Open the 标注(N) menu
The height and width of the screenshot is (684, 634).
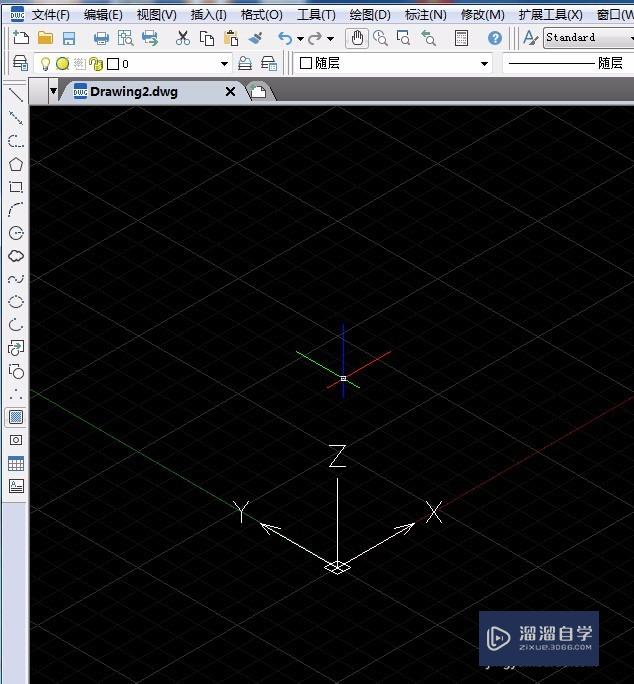point(425,15)
